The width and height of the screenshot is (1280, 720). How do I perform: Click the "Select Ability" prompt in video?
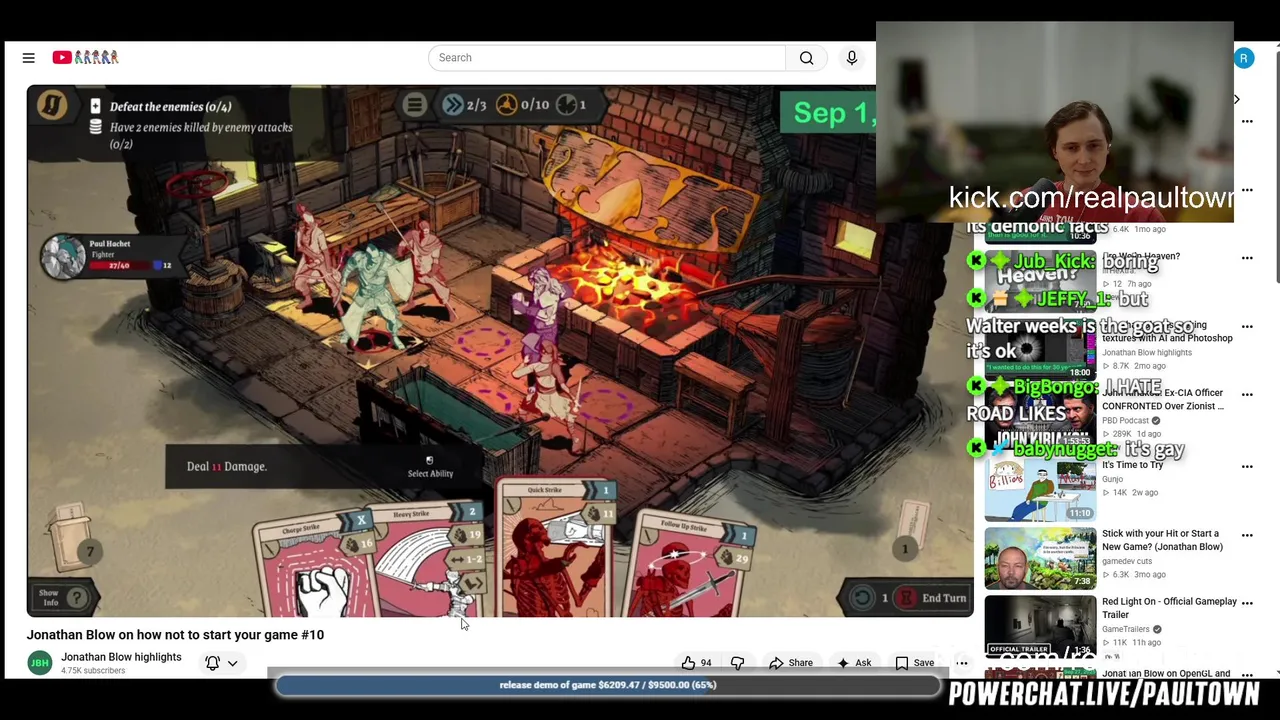(430, 468)
